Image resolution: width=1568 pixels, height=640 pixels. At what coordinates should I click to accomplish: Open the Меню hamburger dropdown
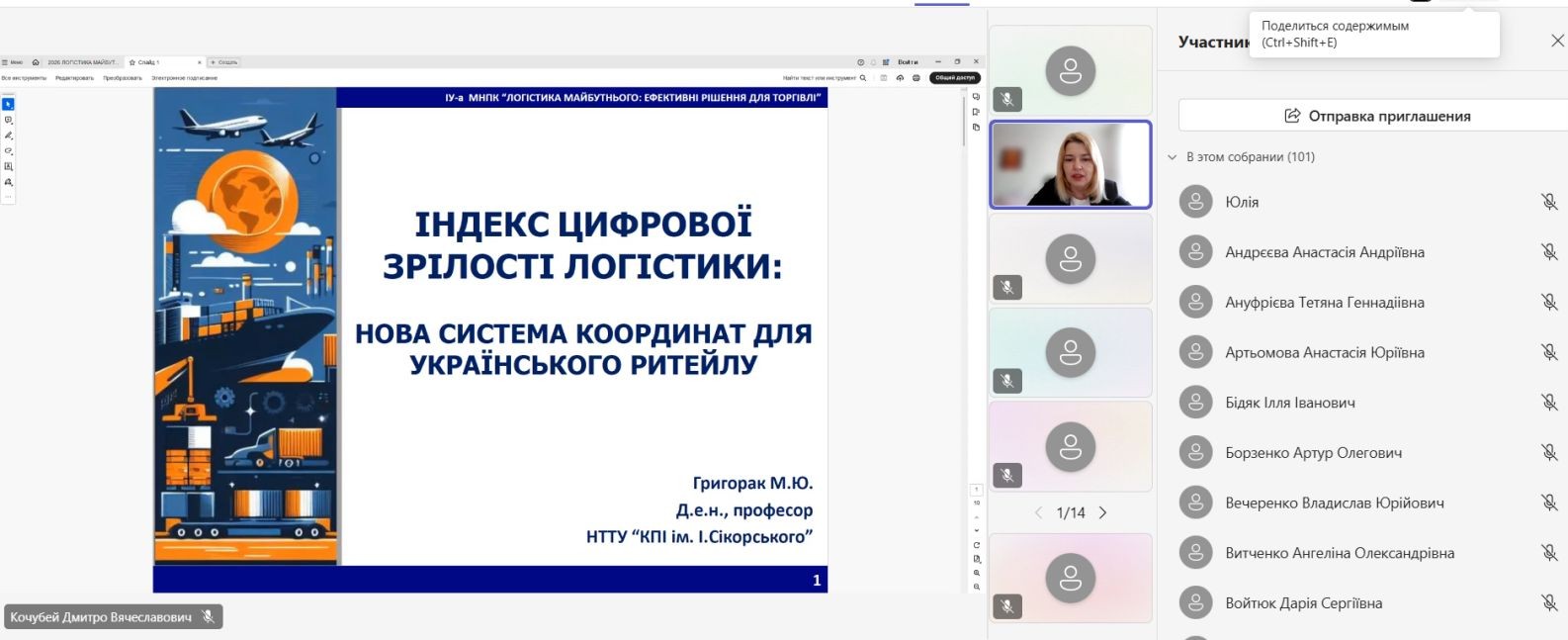tap(12, 62)
